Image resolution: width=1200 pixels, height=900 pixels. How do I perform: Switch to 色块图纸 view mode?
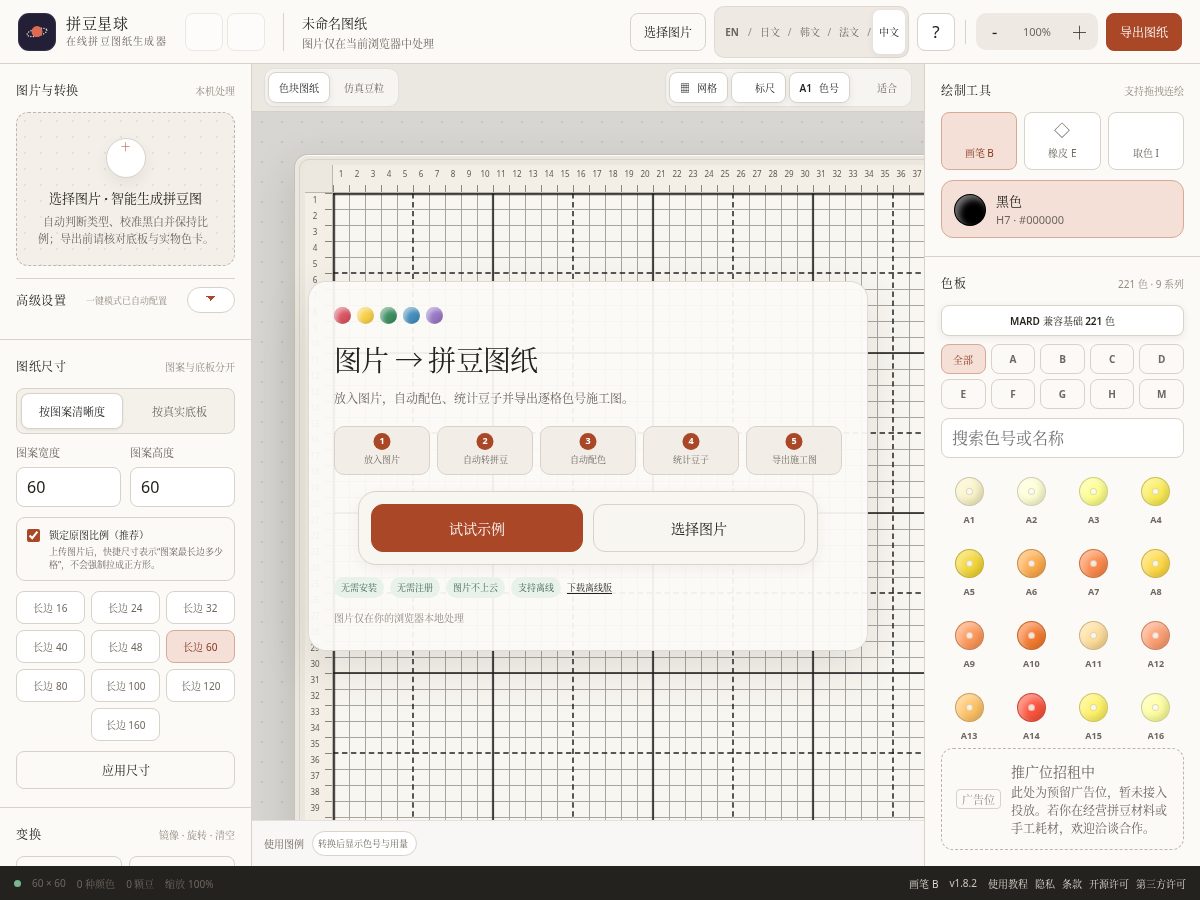coord(299,88)
